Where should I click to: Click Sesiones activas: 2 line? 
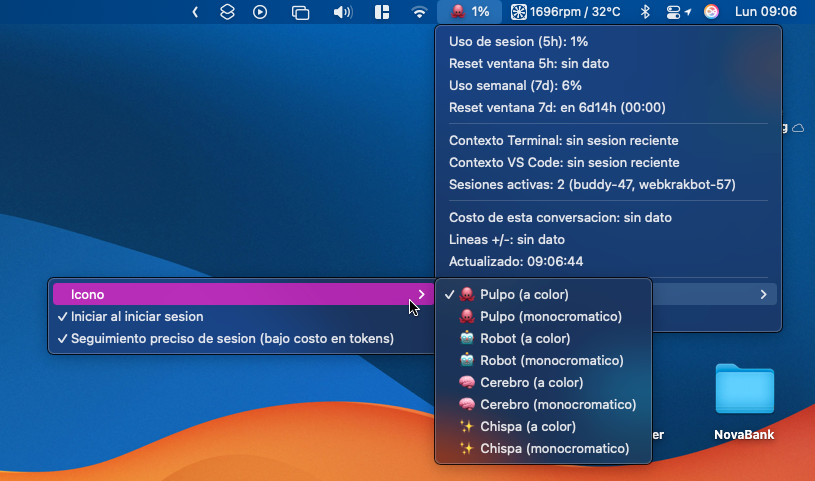click(592, 185)
